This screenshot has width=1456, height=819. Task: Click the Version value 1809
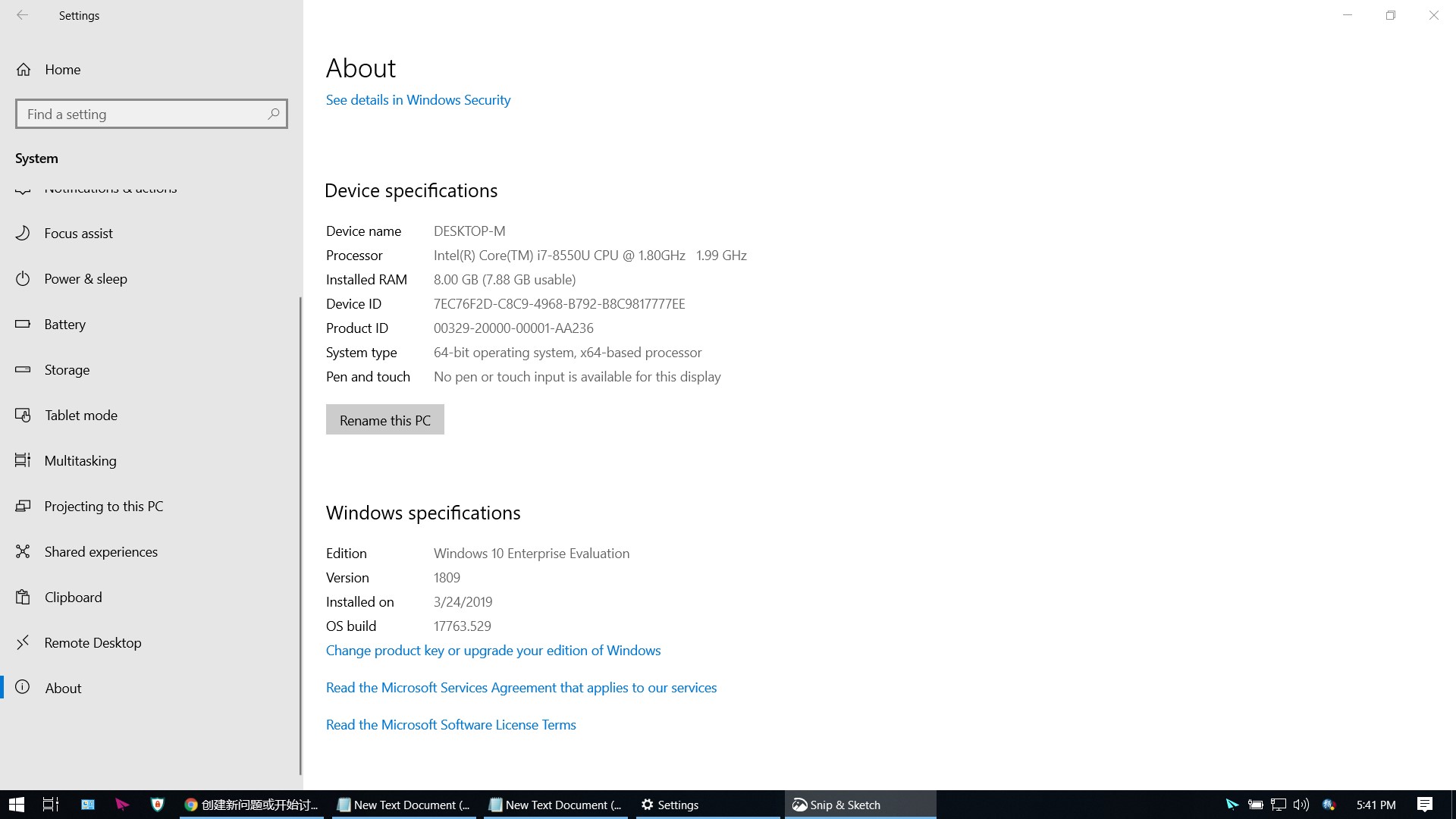click(x=447, y=578)
